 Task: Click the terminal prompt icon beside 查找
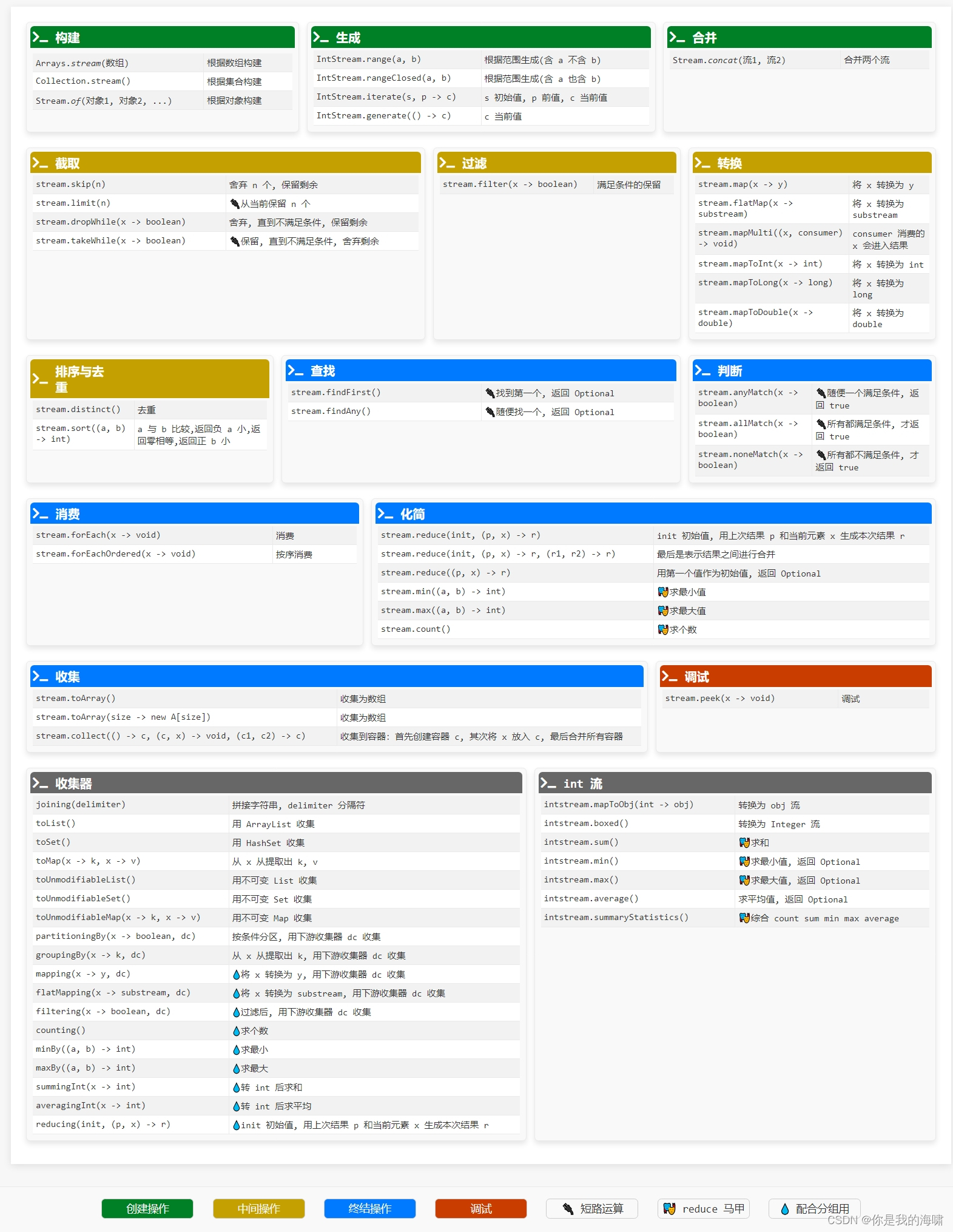(x=295, y=371)
